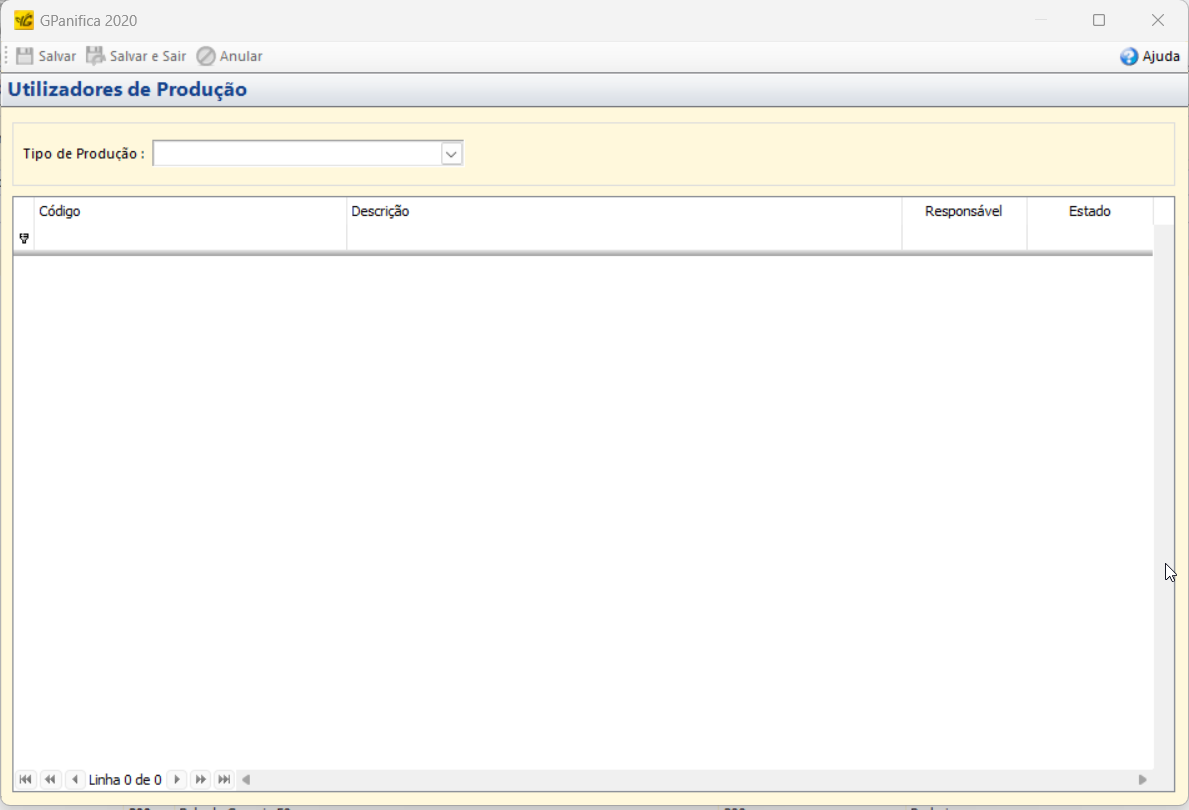Click inside the Tipo de Produção combo box field
Viewport: 1189px width, 810px height.
point(296,154)
